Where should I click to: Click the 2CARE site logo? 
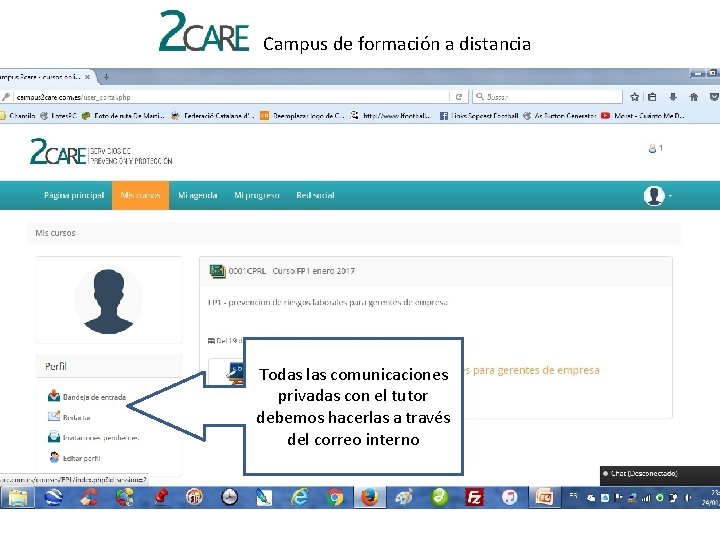click(101, 152)
